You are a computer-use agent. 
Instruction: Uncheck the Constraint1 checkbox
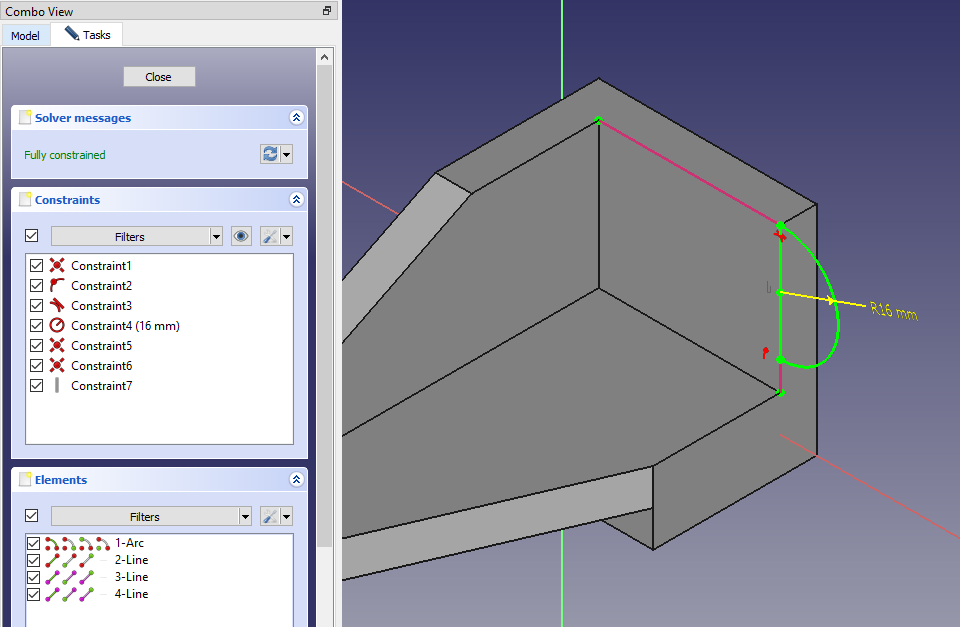click(x=37, y=266)
